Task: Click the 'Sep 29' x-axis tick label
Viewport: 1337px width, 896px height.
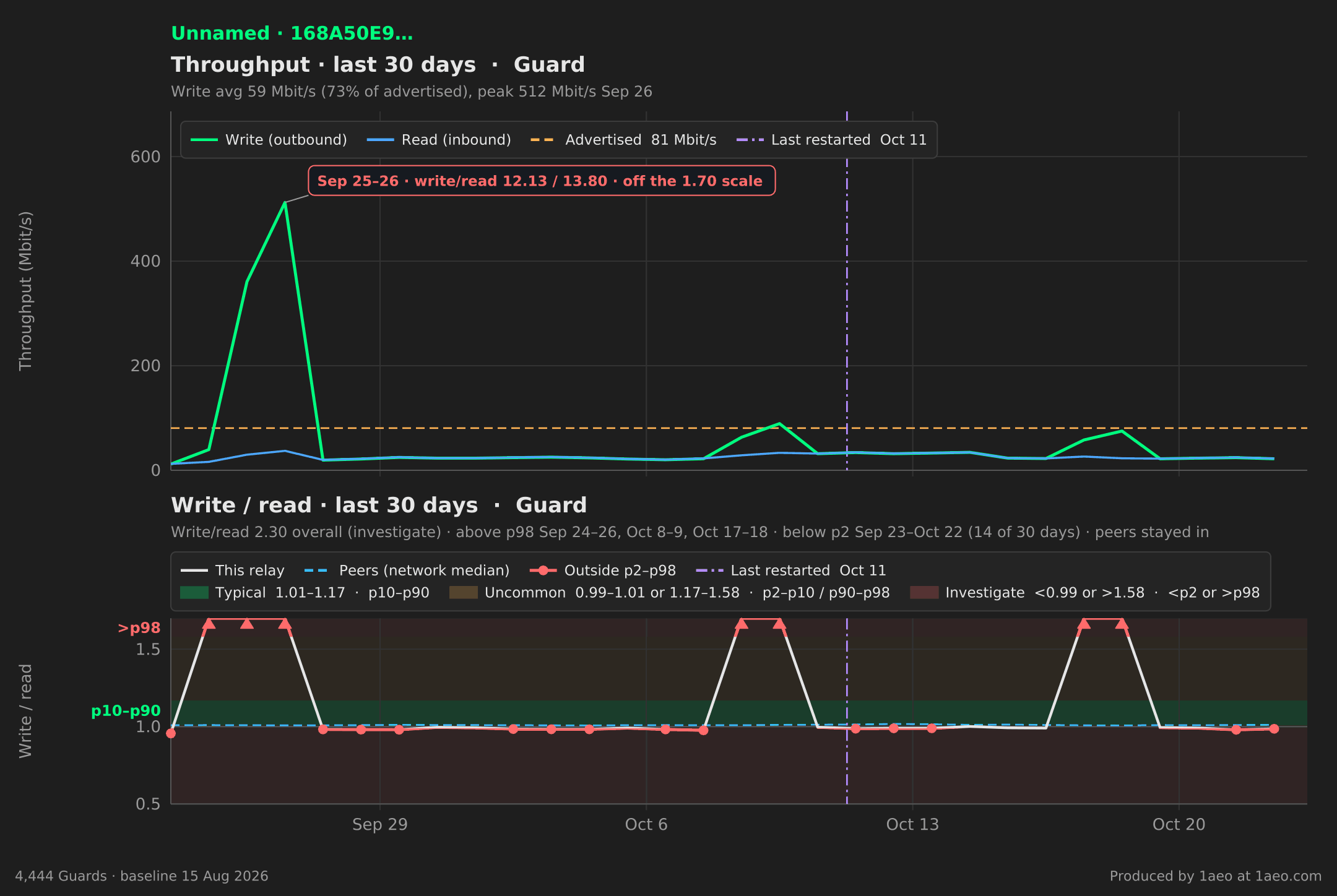Action: [x=380, y=824]
